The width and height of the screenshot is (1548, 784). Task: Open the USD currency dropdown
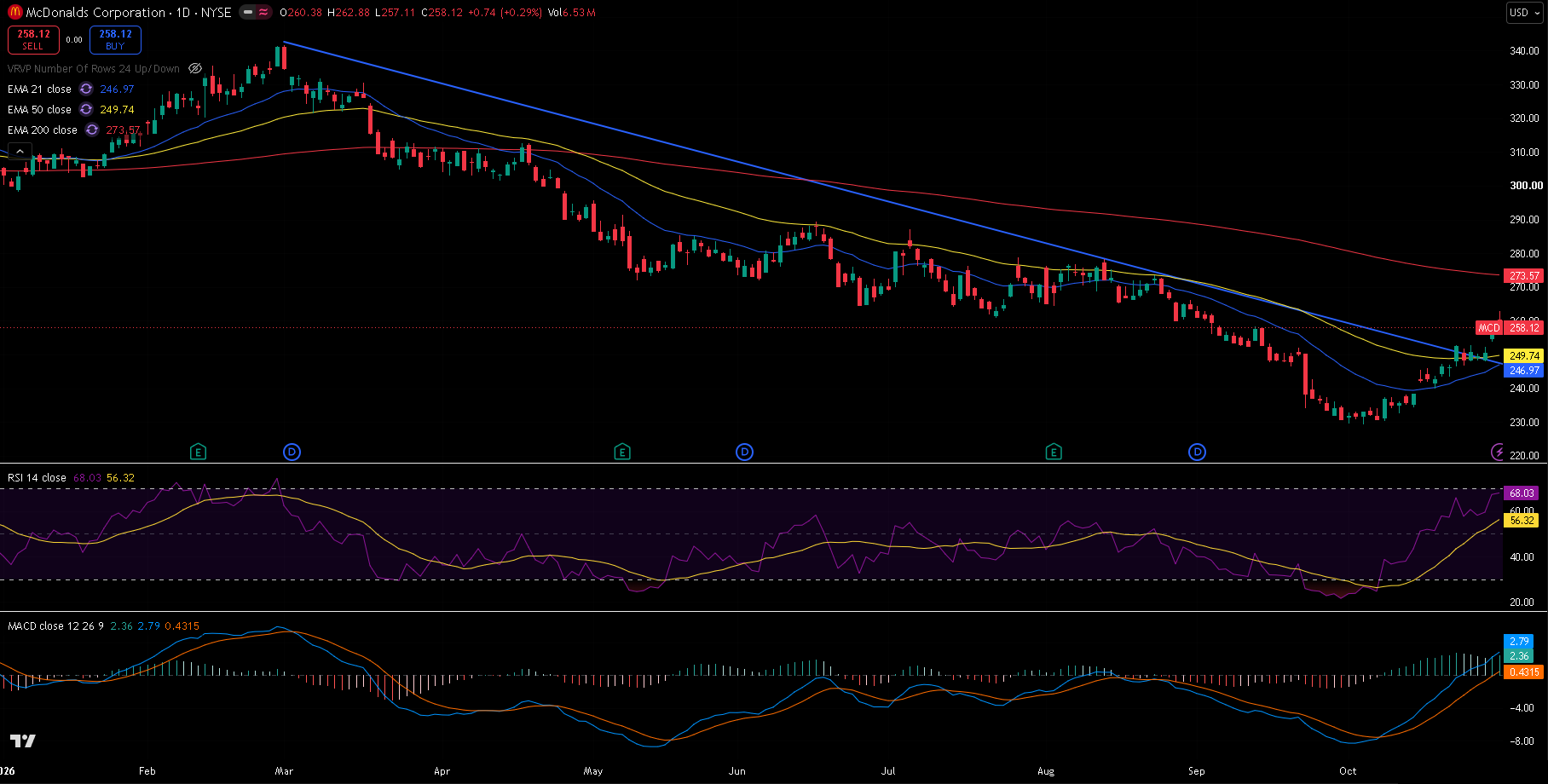point(1525,13)
